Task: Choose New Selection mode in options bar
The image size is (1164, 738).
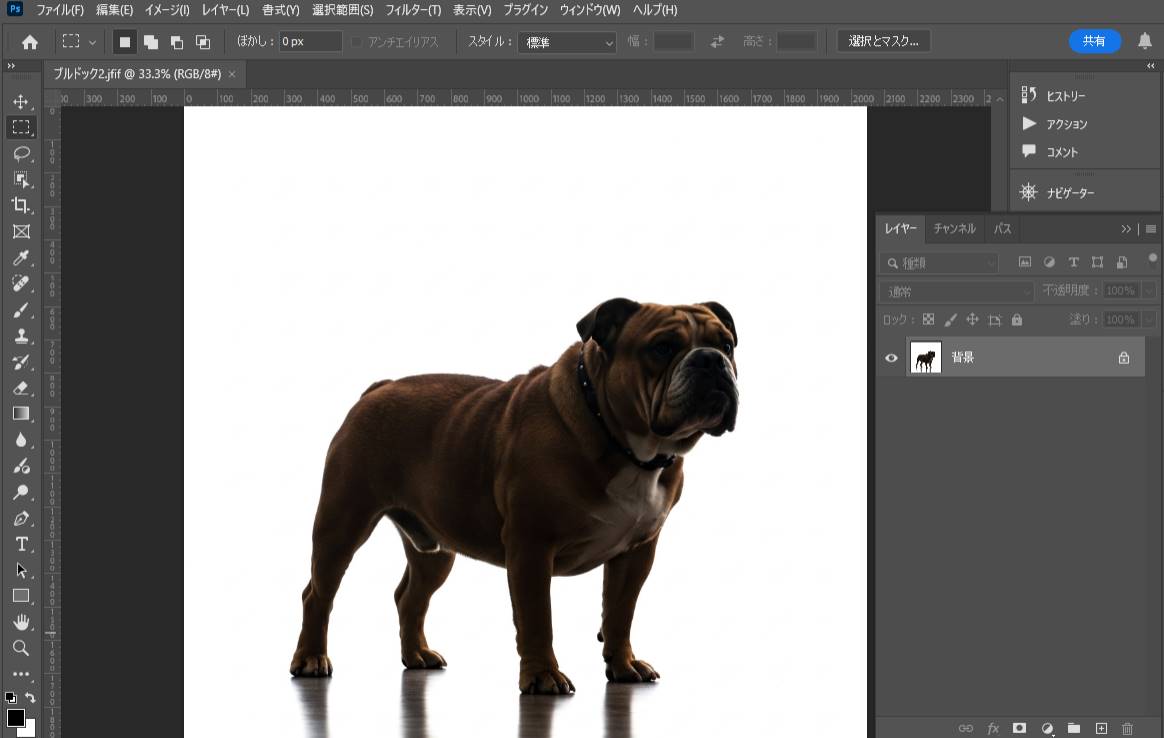Action: 125,42
